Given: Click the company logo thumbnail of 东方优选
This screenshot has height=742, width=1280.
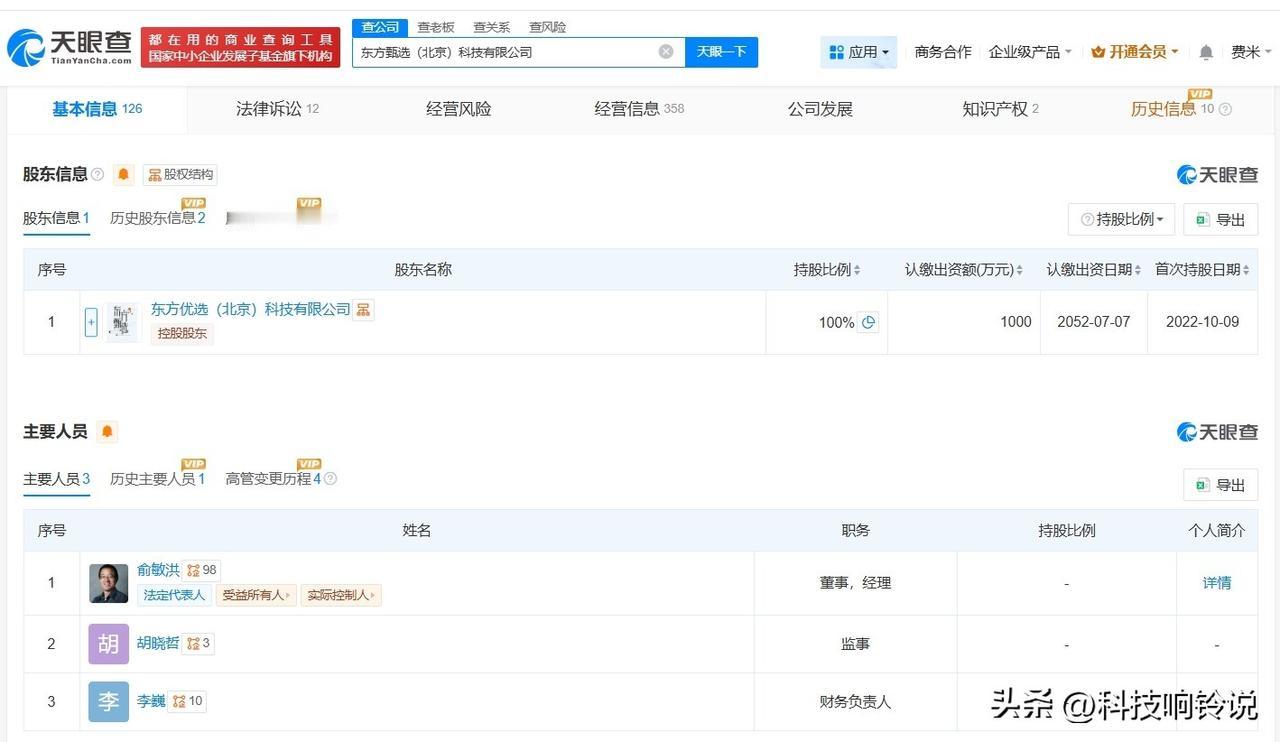Looking at the screenshot, I should pos(122,322).
